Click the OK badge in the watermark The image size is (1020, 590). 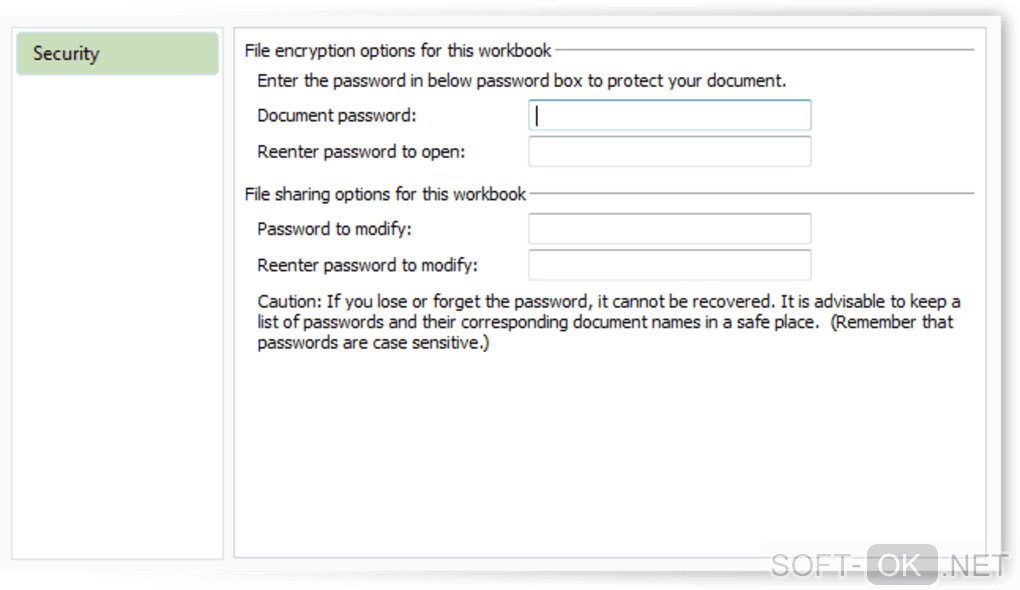tap(901, 565)
